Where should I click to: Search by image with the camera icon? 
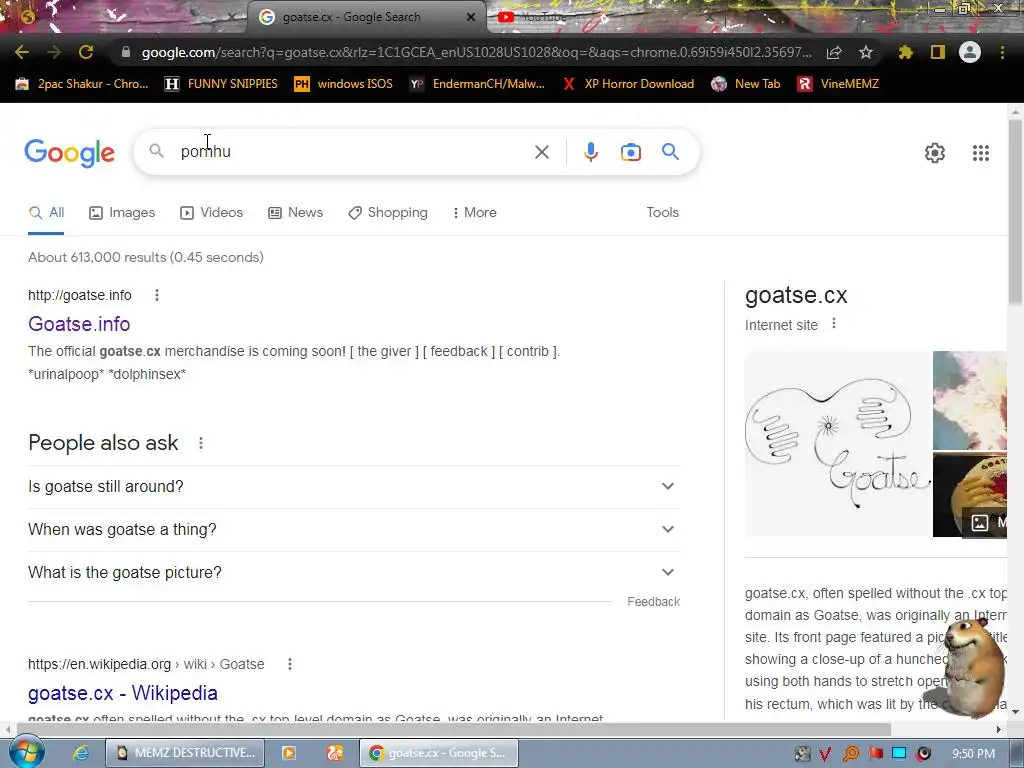[630, 152]
